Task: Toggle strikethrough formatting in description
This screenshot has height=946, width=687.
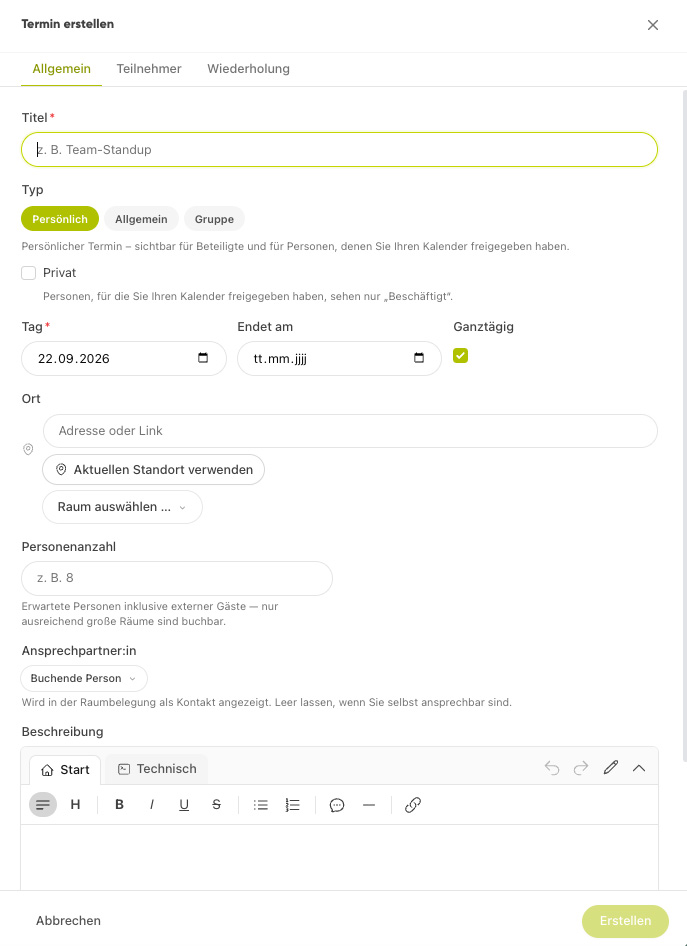Action: tap(217, 804)
